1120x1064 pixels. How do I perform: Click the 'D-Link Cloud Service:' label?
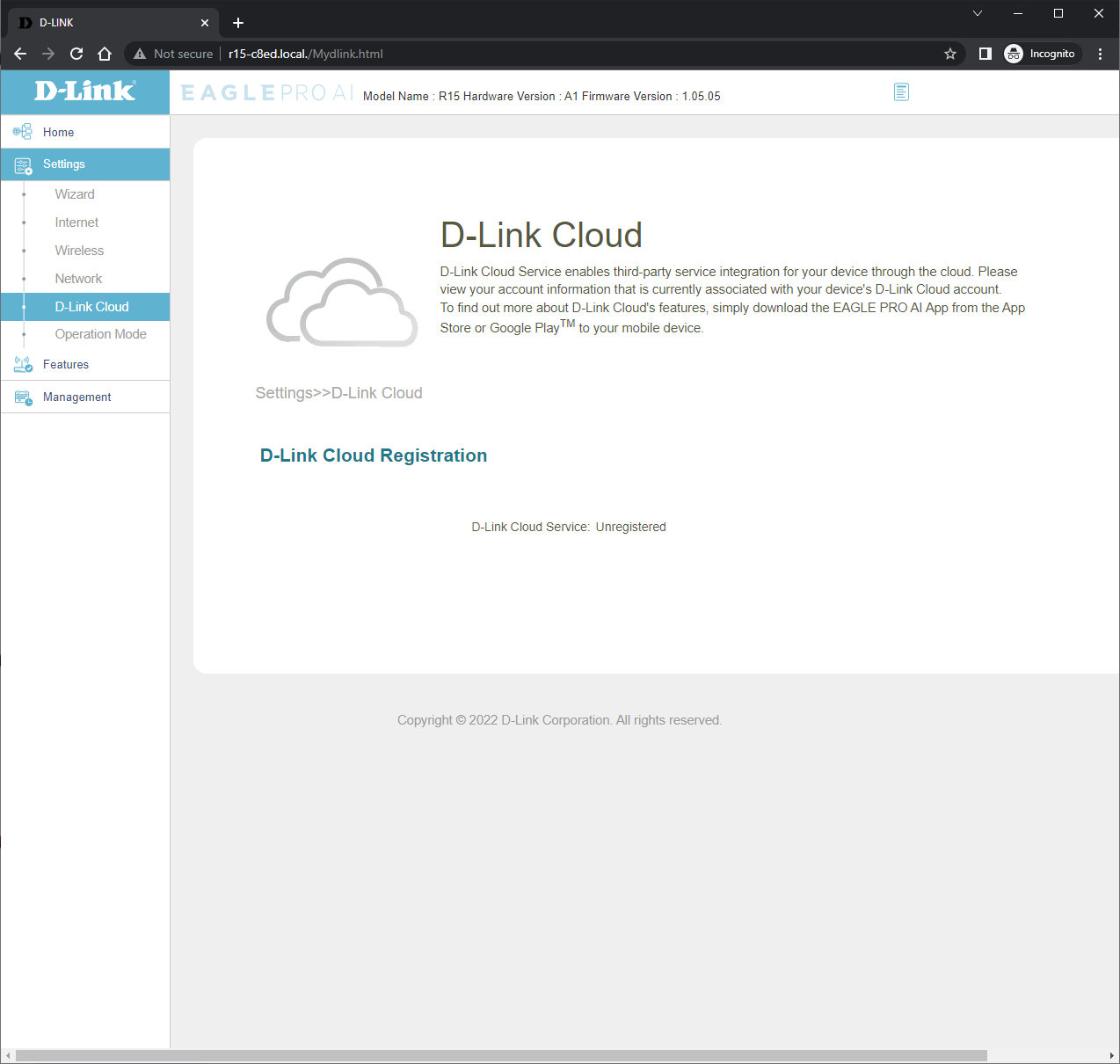(x=530, y=527)
